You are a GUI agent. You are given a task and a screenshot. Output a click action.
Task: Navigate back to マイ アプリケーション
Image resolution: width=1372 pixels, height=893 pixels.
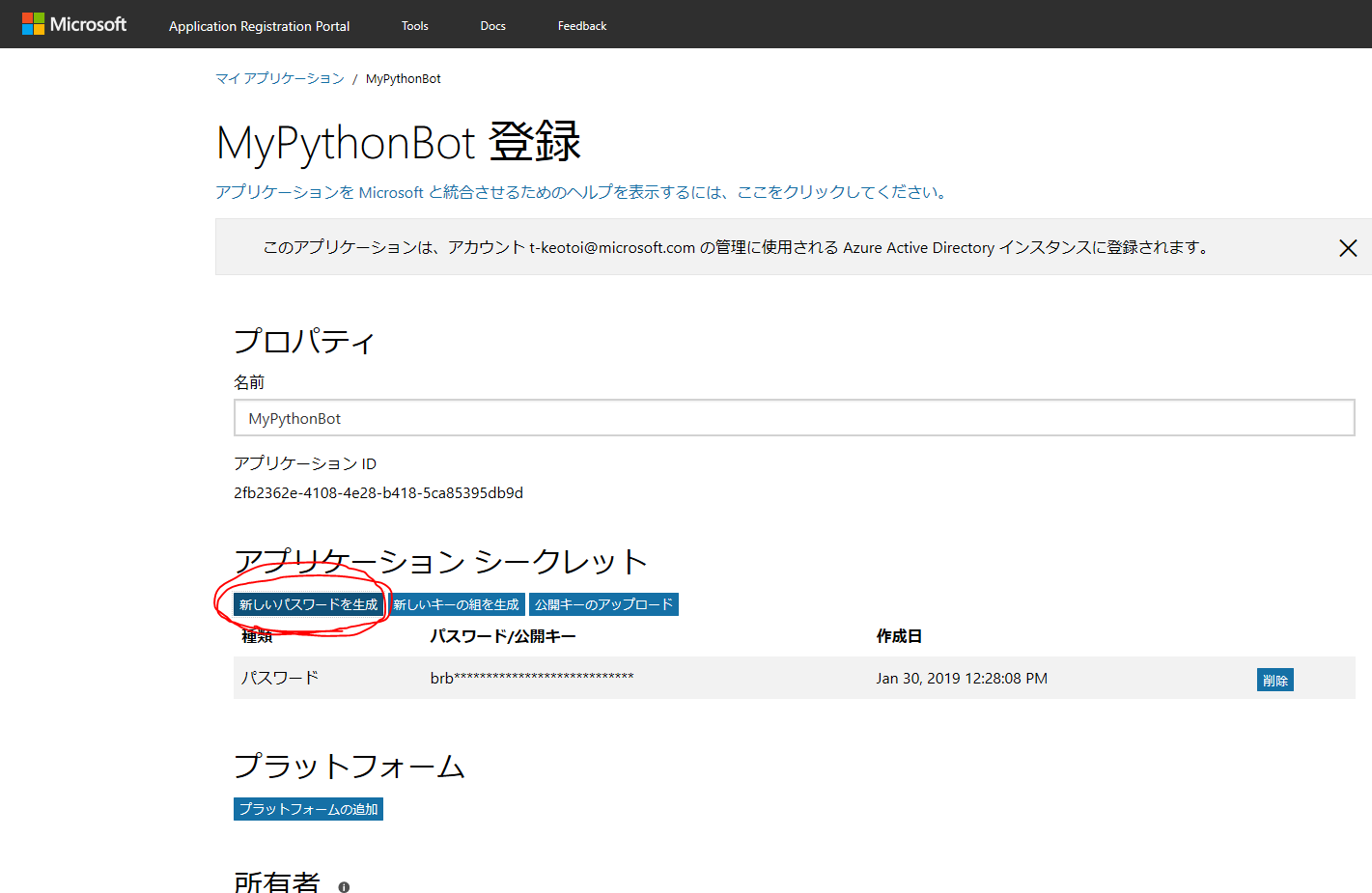tap(279, 78)
